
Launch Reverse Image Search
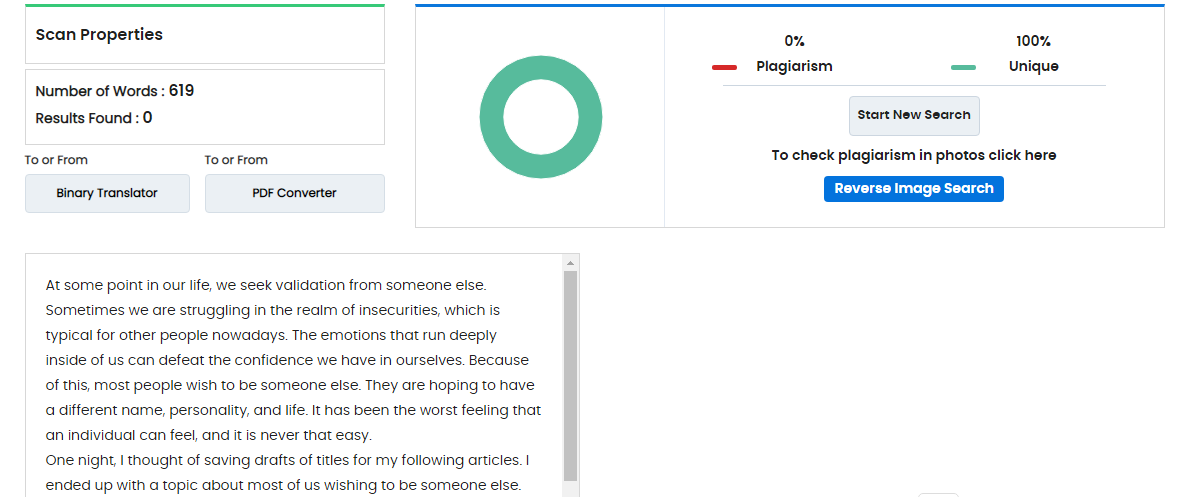914,189
